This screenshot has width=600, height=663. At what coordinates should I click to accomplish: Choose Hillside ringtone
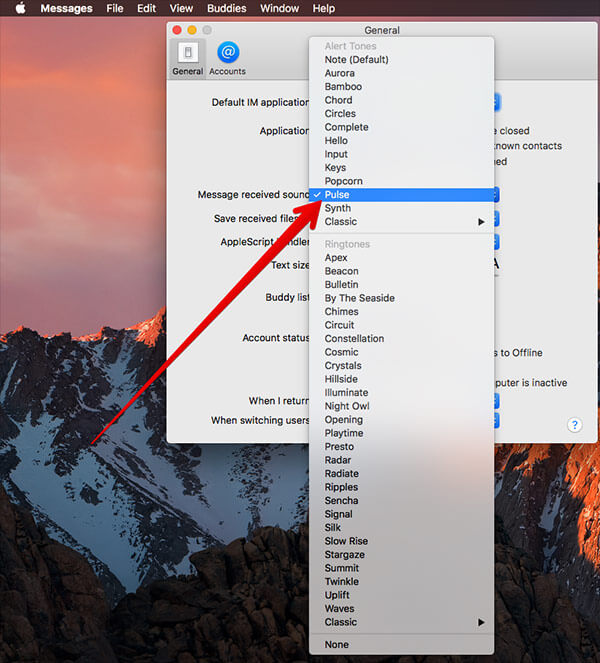pyautogui.click(x=401, y=380)
